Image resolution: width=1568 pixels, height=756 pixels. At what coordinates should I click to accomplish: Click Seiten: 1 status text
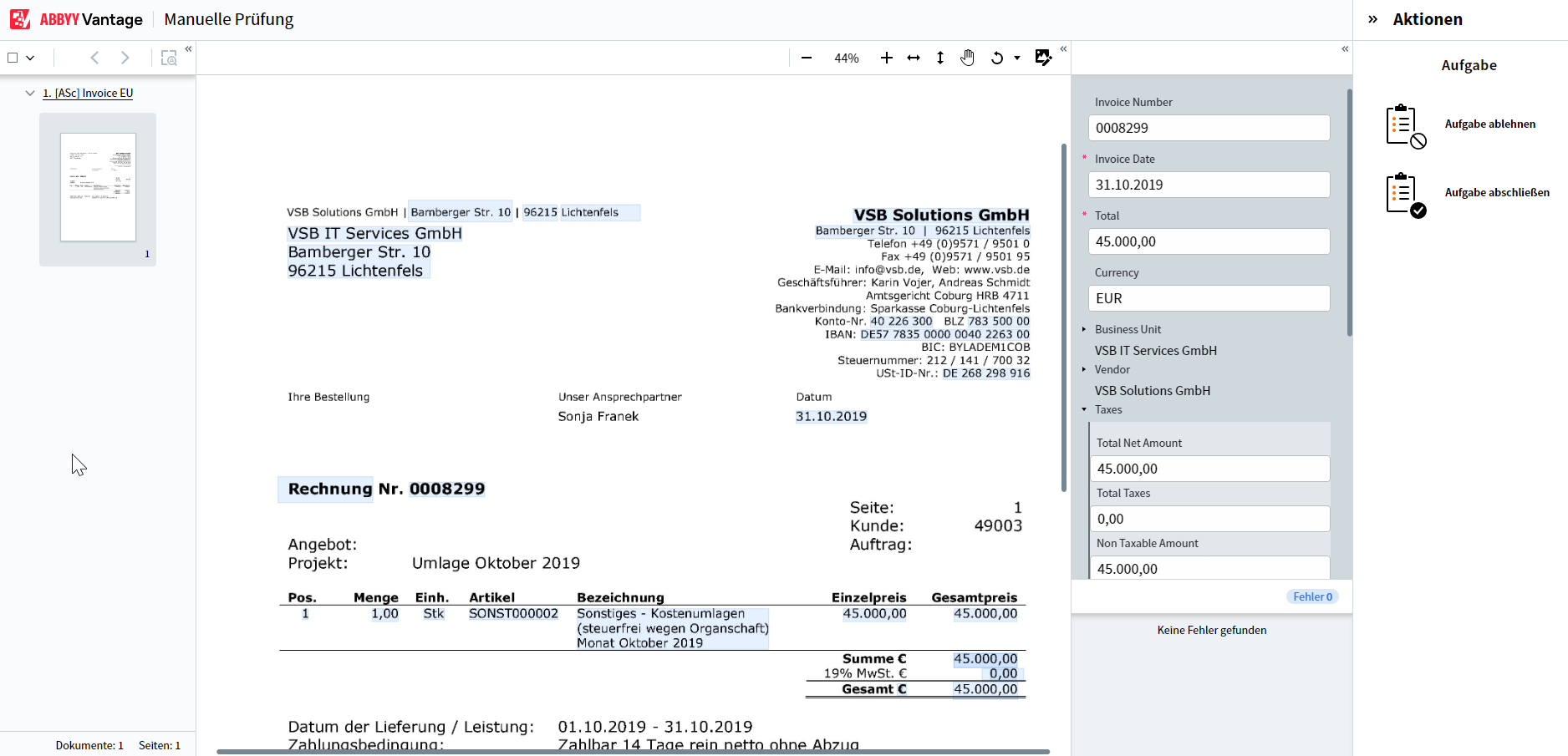coord(160,745)
